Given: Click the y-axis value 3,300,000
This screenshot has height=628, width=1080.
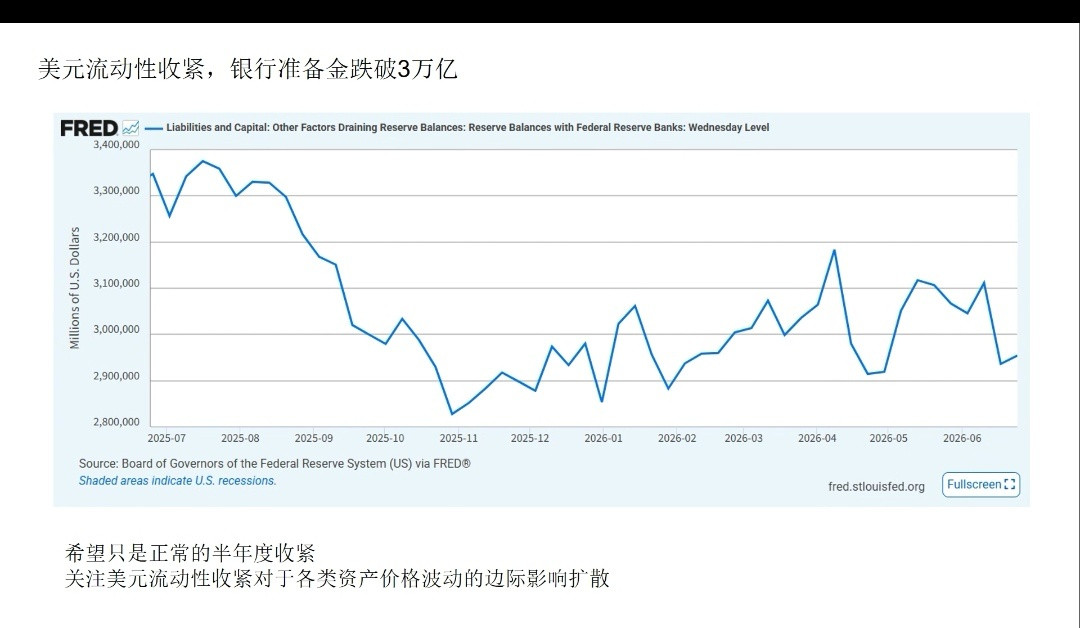Looking at the screenshot, I should coord(116,191).
